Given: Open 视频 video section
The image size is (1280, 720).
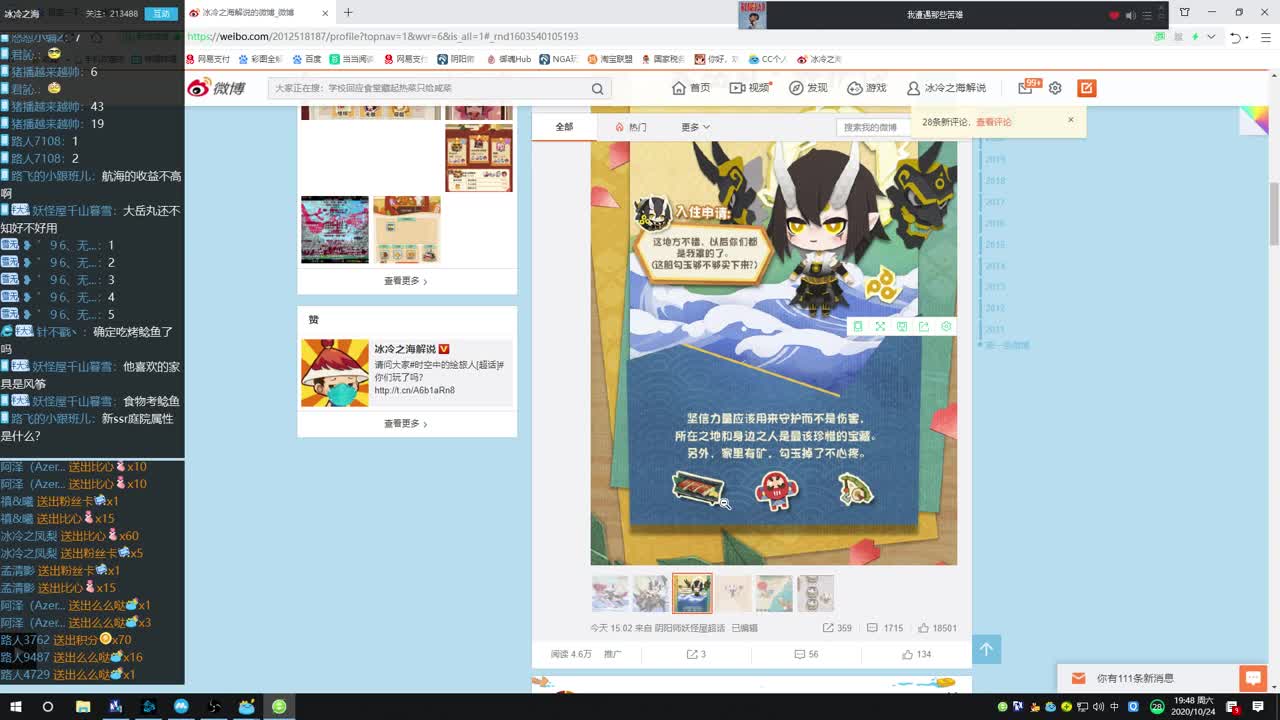Looking at the screenshot, I should pos(750,88).
